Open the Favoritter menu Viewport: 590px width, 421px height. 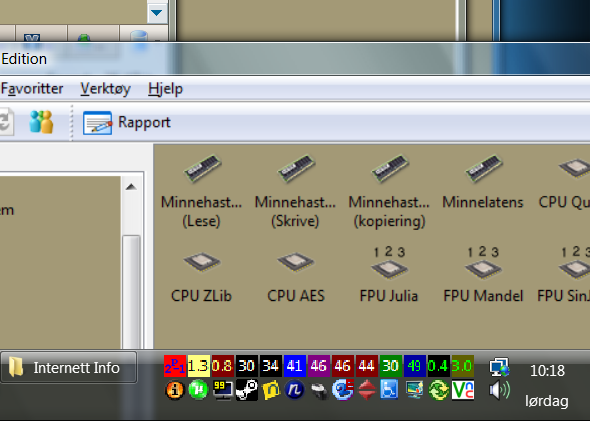pyautogui.click(x=32, y=89)
